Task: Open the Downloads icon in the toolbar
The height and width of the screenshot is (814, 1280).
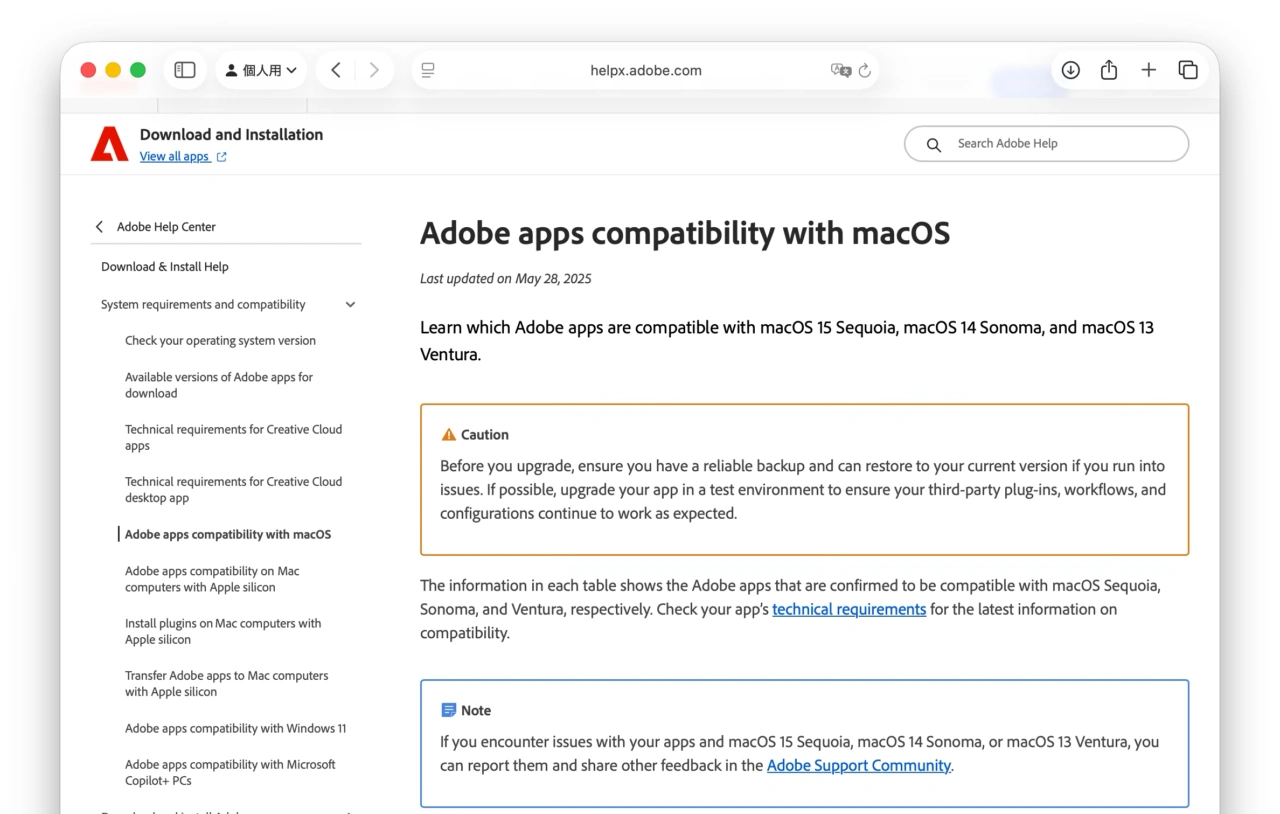Action: (x=1070, y=69)
